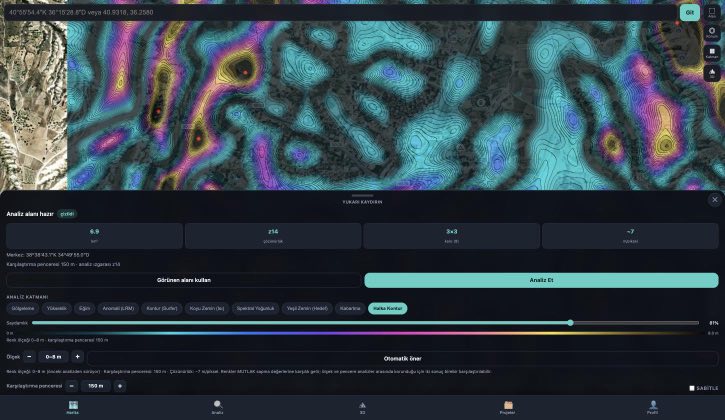Select the Alan area tool icon
The height and width of the screenshot is (420, 725).
pos(712,12)
